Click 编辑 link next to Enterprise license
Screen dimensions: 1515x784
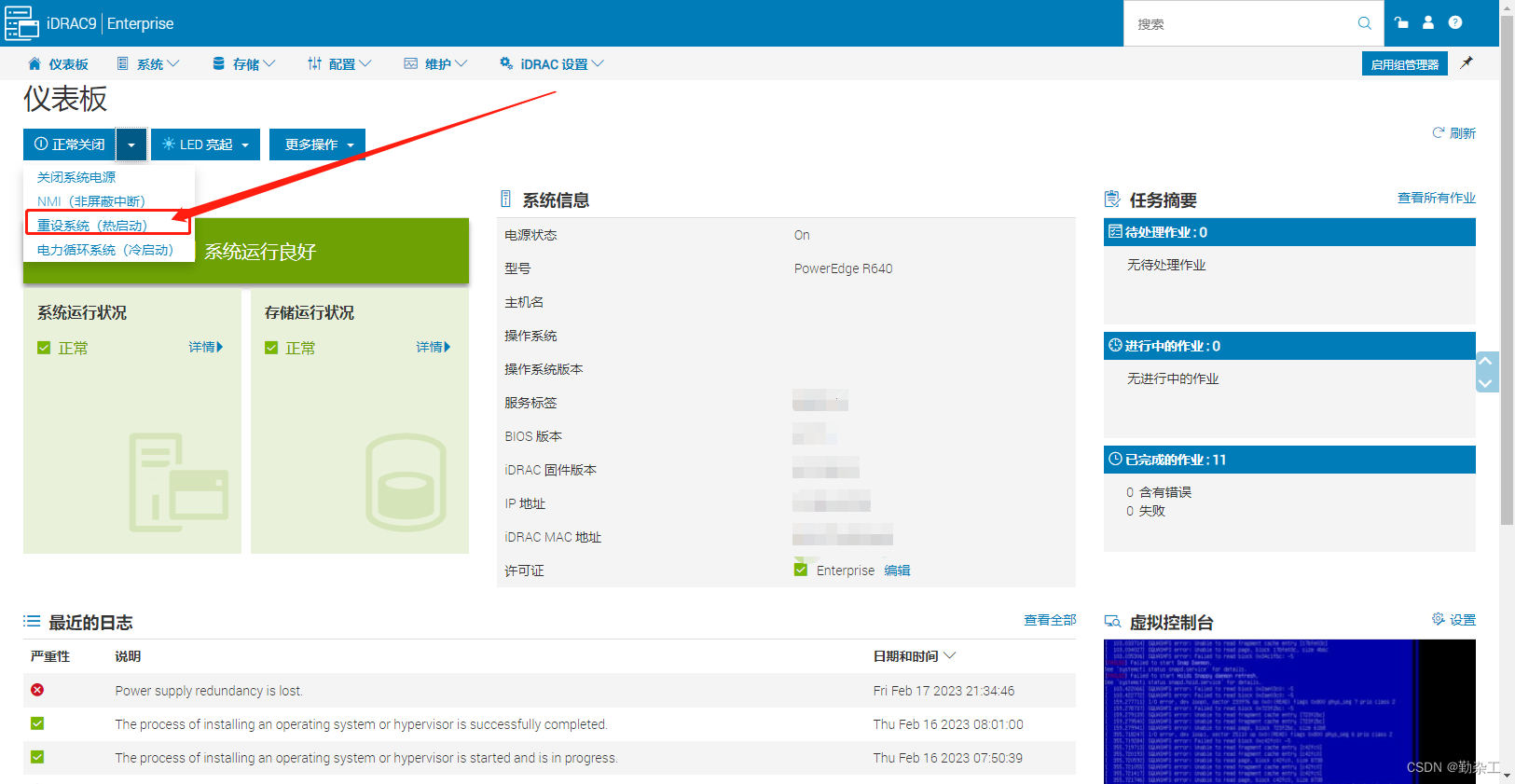tap(897, 571)
